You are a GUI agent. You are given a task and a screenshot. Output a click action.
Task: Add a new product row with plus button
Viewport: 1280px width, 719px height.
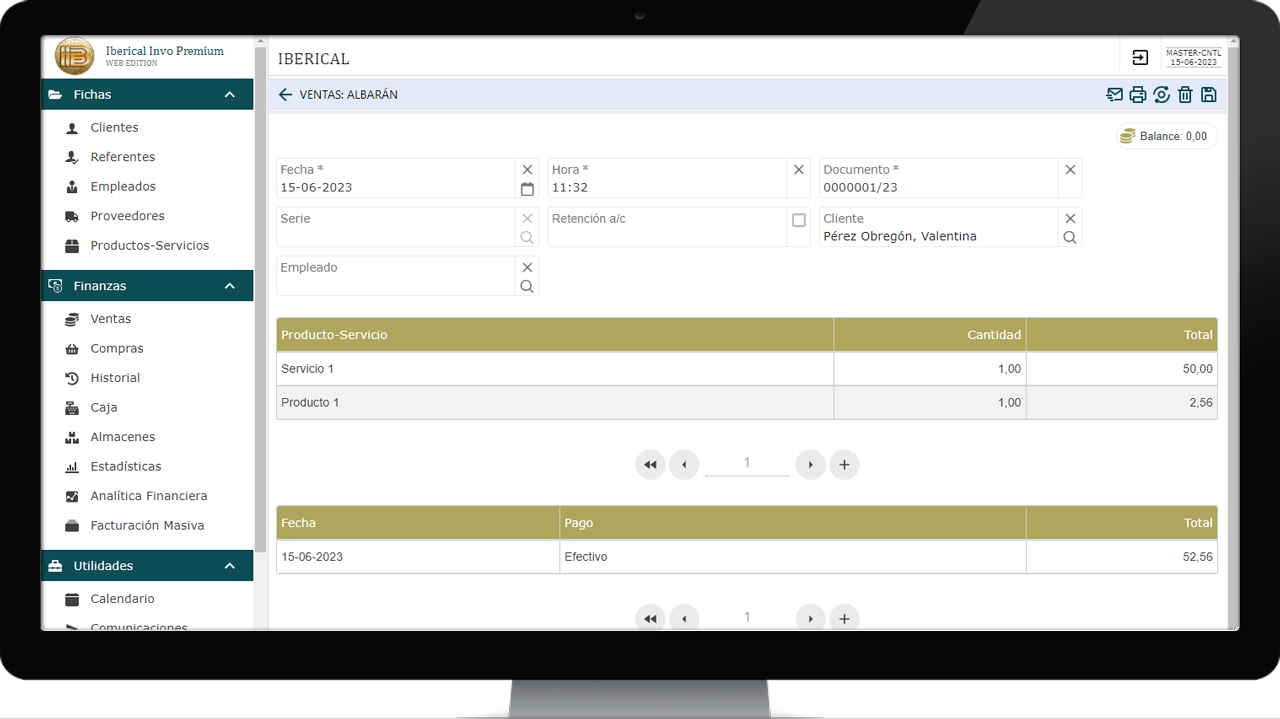[844, 465]
